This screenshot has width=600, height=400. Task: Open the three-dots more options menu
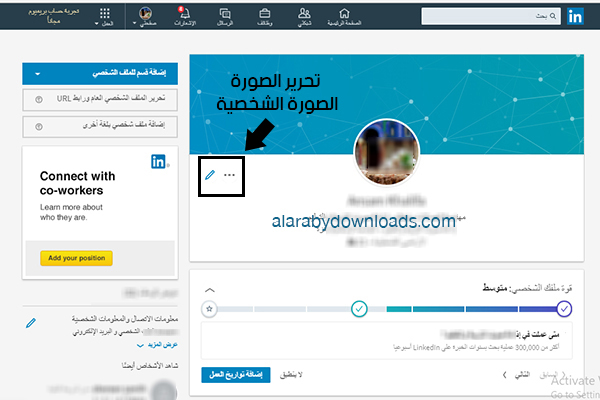229,175
